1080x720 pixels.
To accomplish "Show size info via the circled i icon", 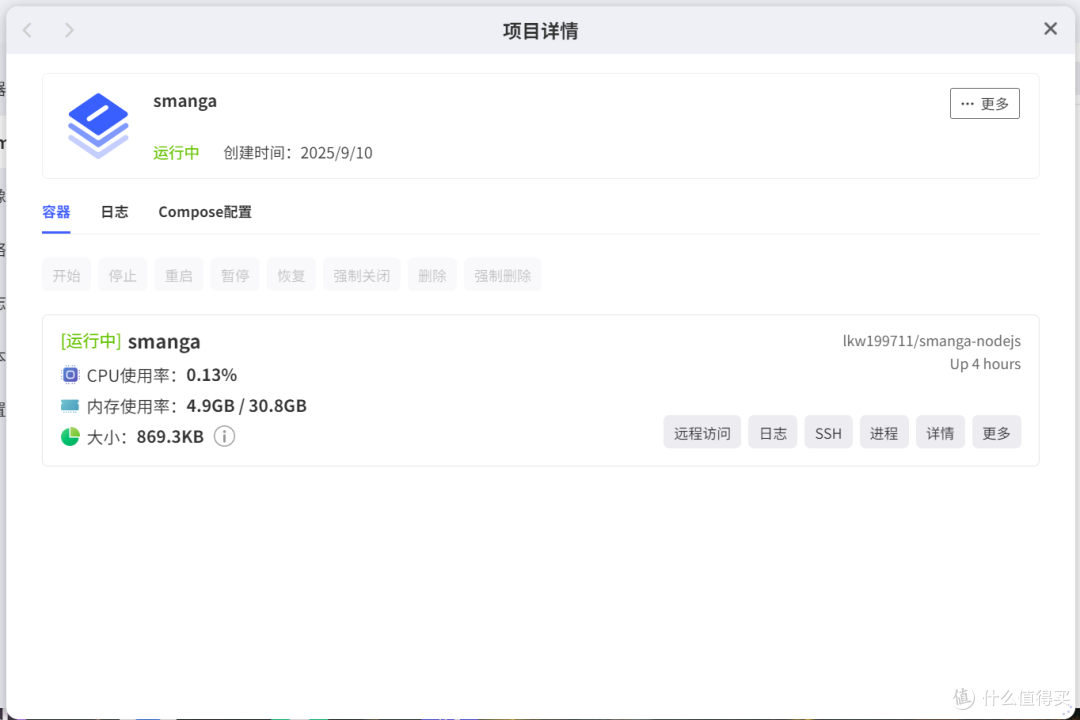I will click(x=225, y=436).
